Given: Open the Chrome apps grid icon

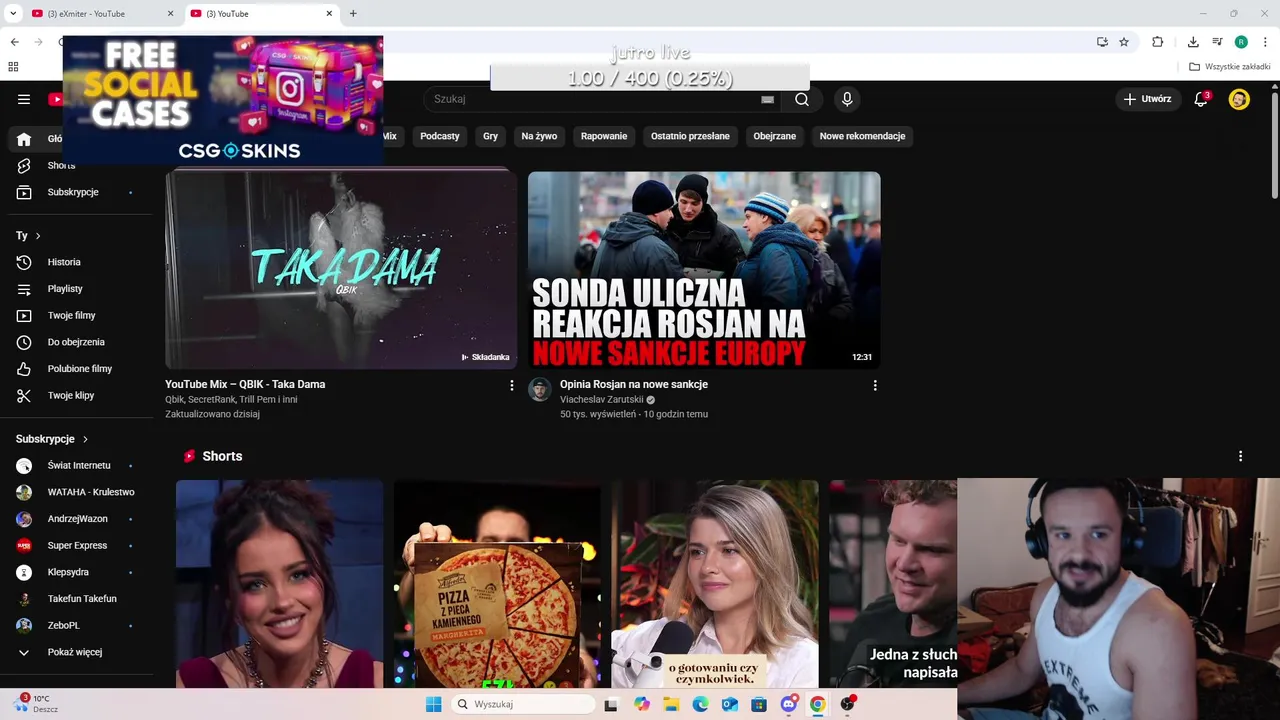Looking at the screenshot, I should [13, 67].
